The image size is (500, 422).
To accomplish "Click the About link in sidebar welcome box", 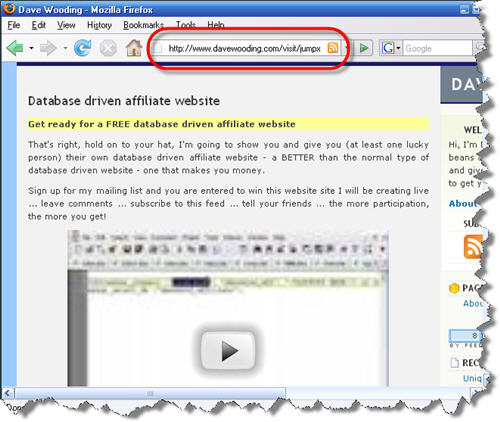I will pyautogui.click(x=462, y=203).
